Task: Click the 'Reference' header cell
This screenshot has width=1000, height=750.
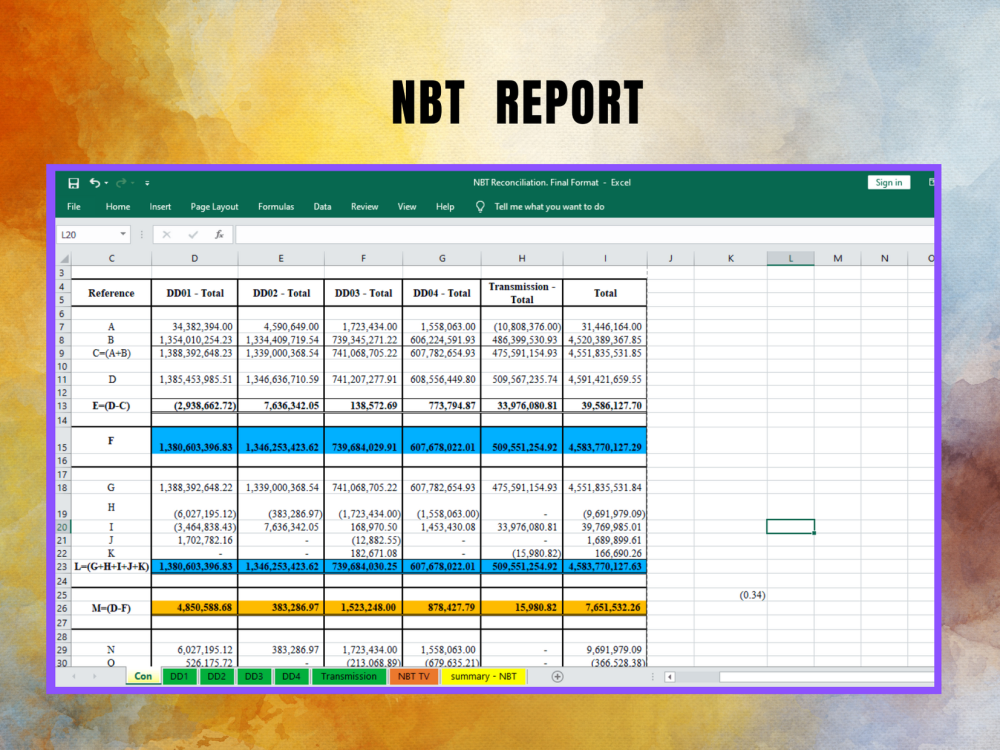Action: (111, 293)
